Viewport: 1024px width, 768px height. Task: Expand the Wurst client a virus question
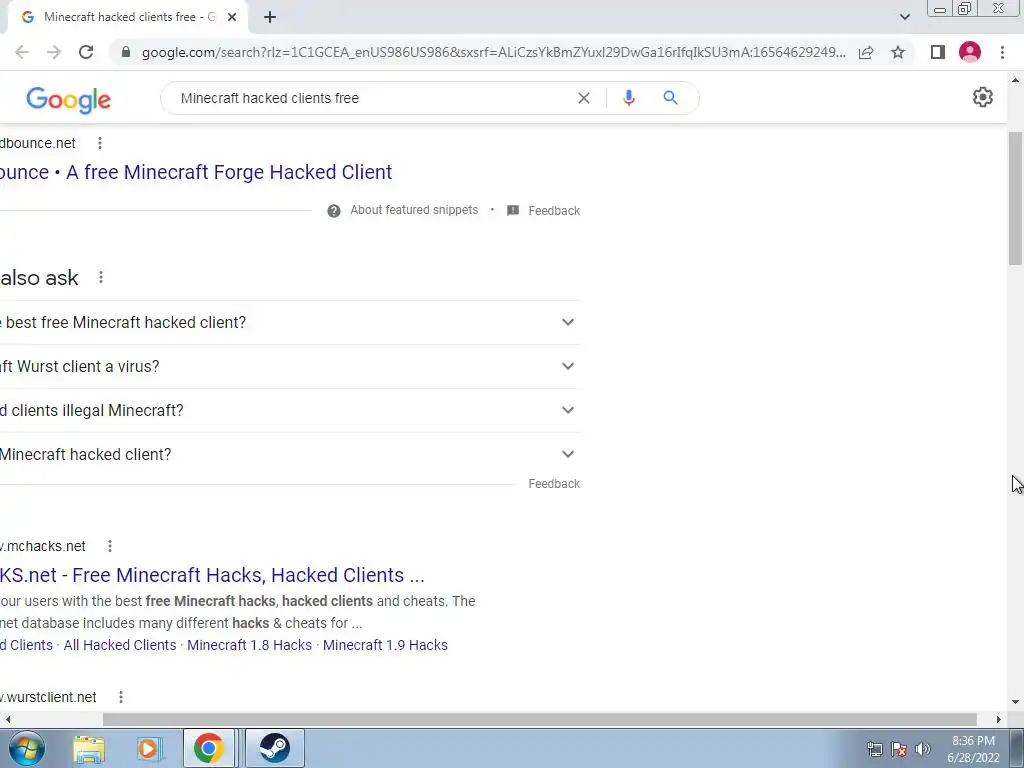(289, 366)
